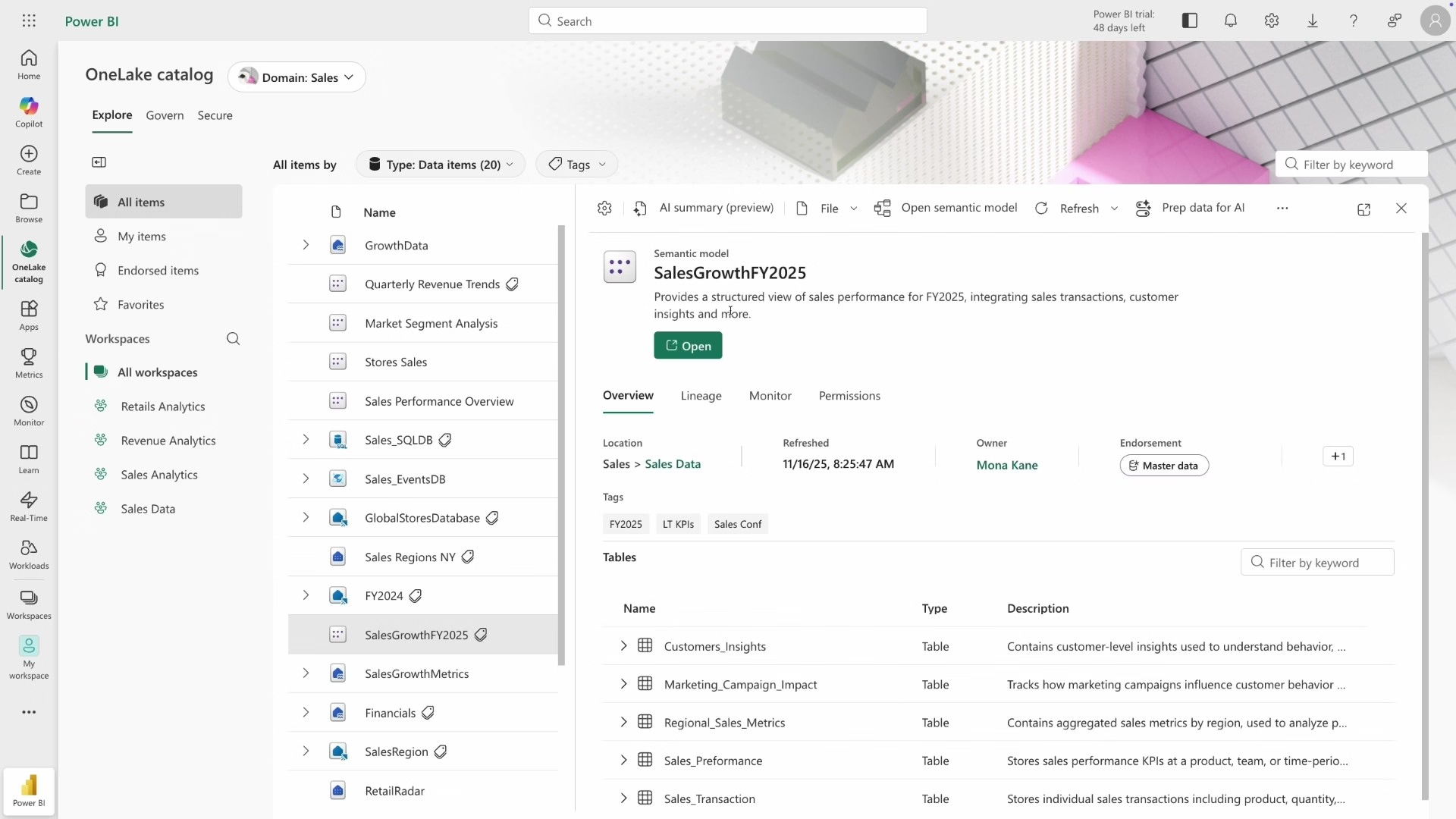Click the +1 more details button

[x=1338, y=457]
